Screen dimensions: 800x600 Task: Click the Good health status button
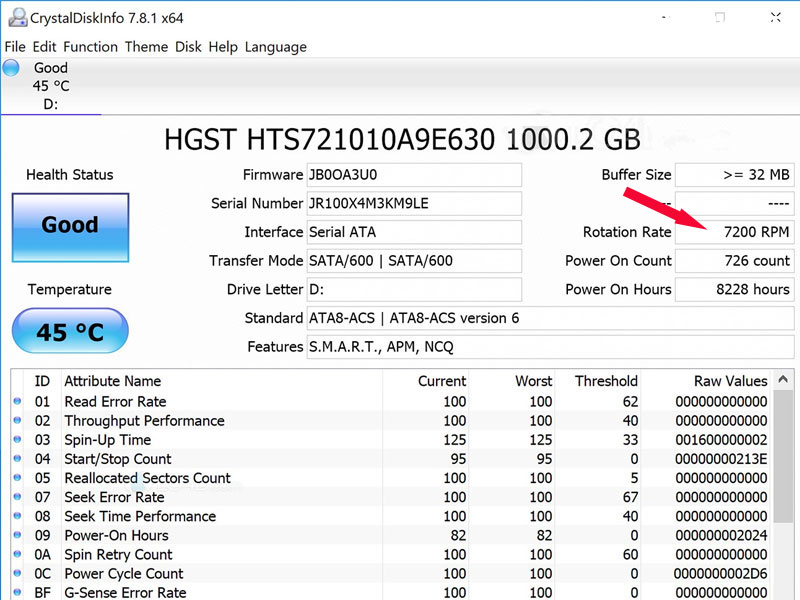69,227
